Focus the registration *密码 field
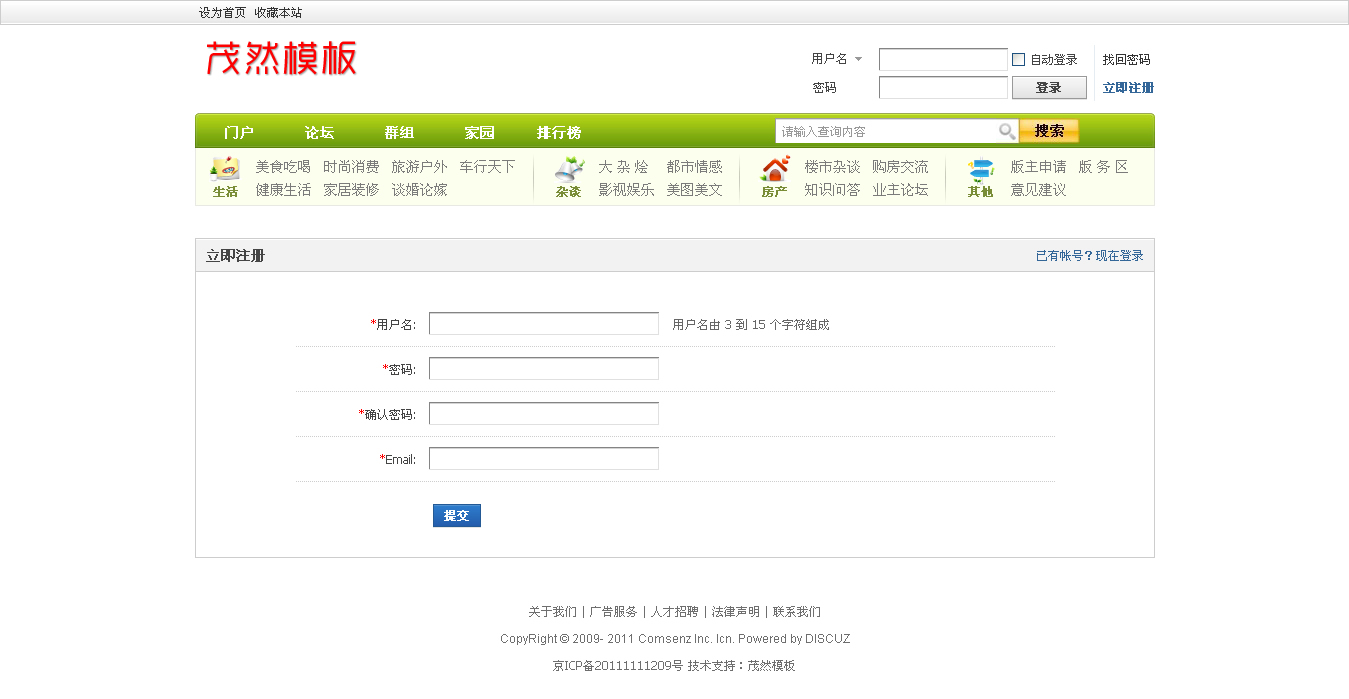Screen dimensions: 1349x699 (x=544, y=369)
